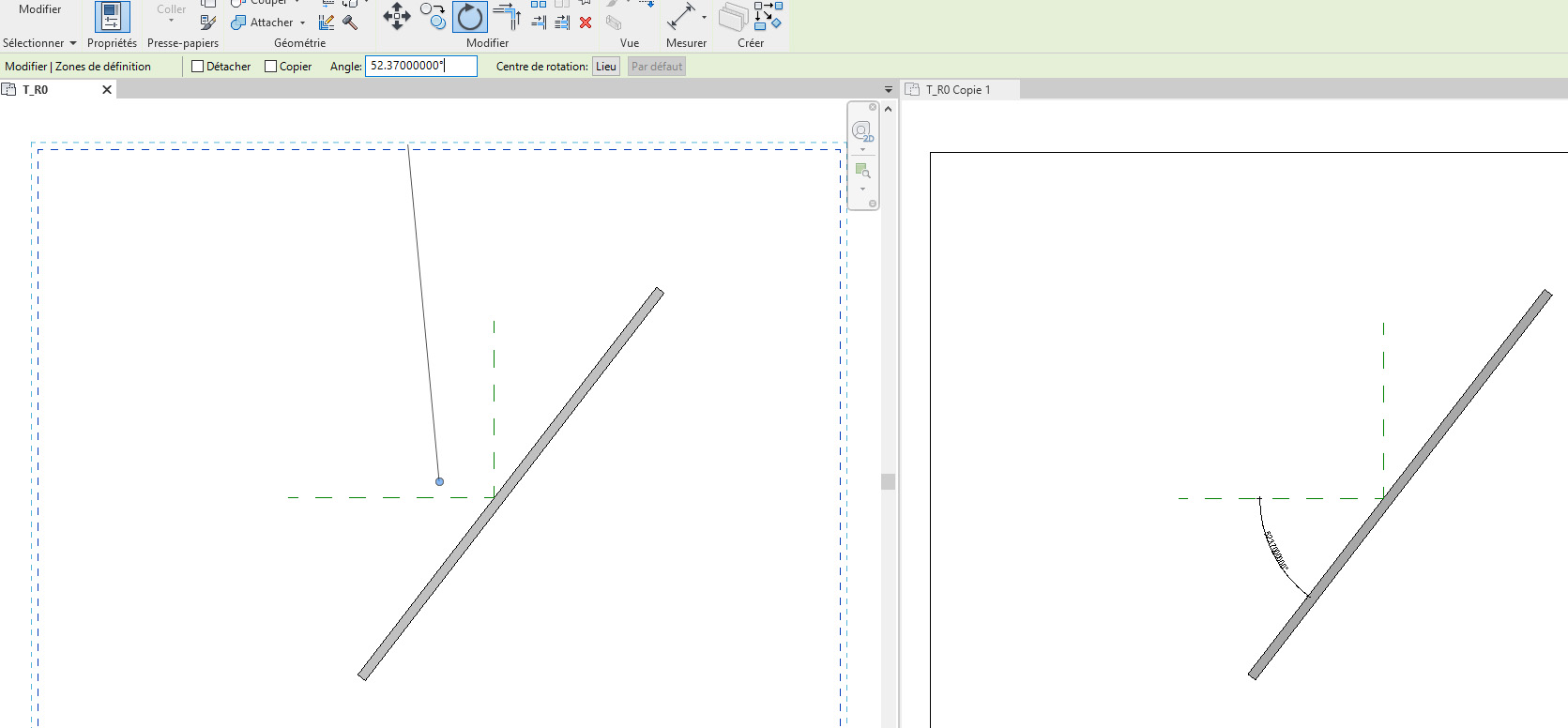This screenshot has width=1568, height=728.
Task: Click the Trim/Extend to corner tool
Action: (x=507, y=16)
